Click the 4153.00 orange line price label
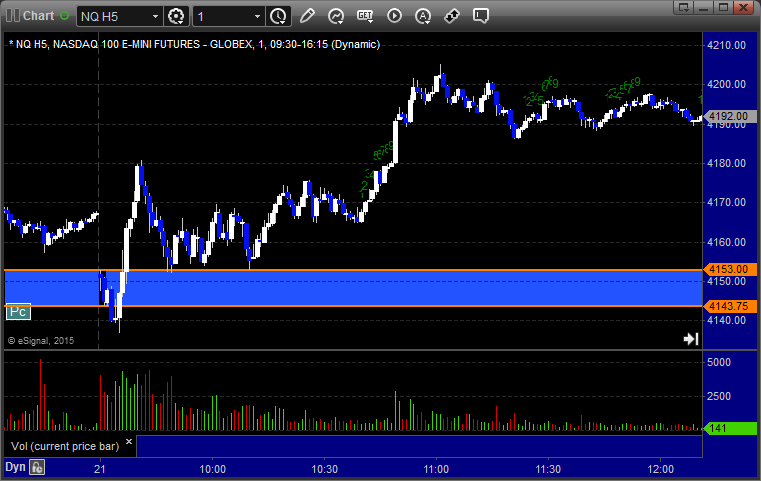761x481 pixels. tap(730, 269)
